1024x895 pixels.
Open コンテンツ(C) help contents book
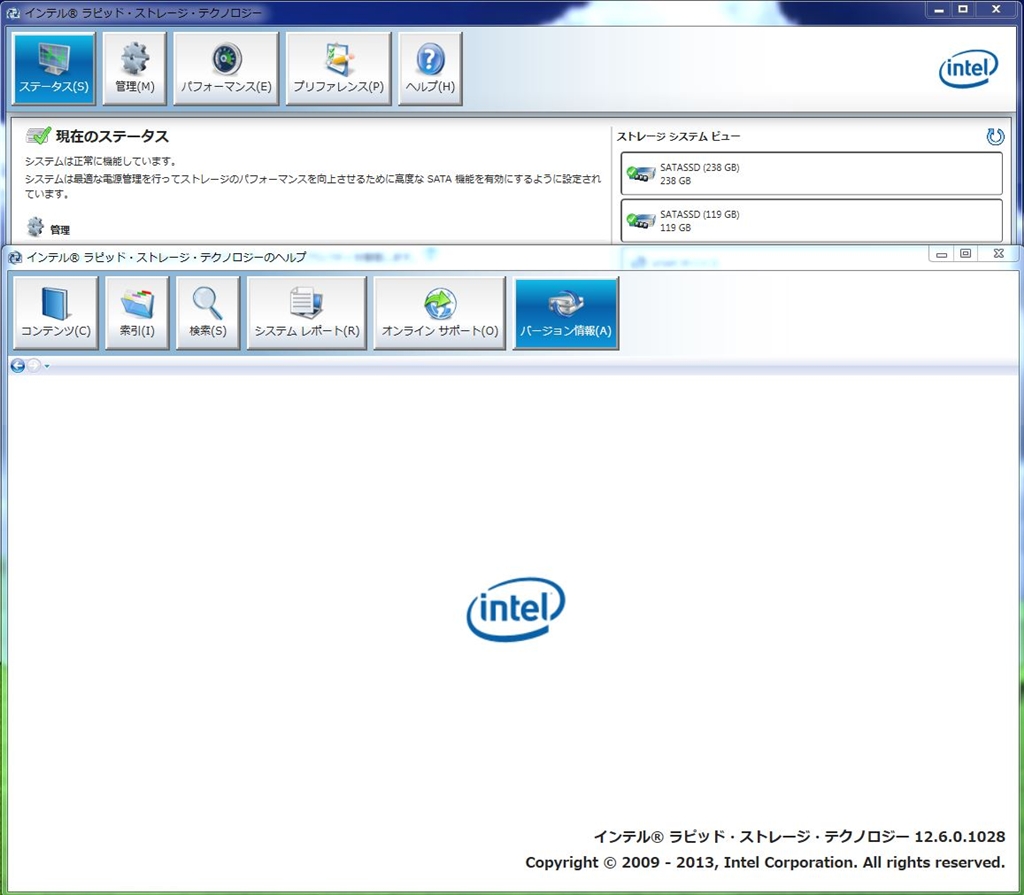point(55,313)
